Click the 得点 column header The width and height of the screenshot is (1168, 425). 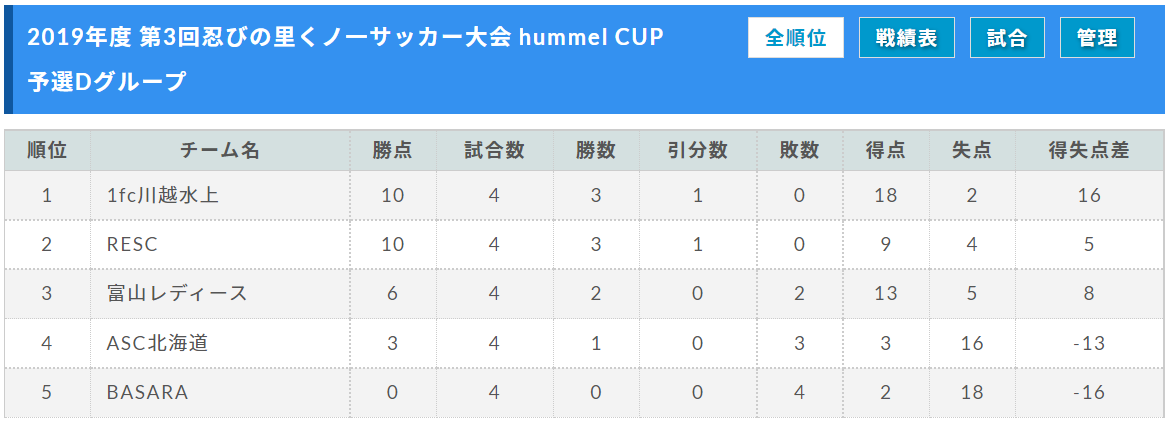[885, 150]
